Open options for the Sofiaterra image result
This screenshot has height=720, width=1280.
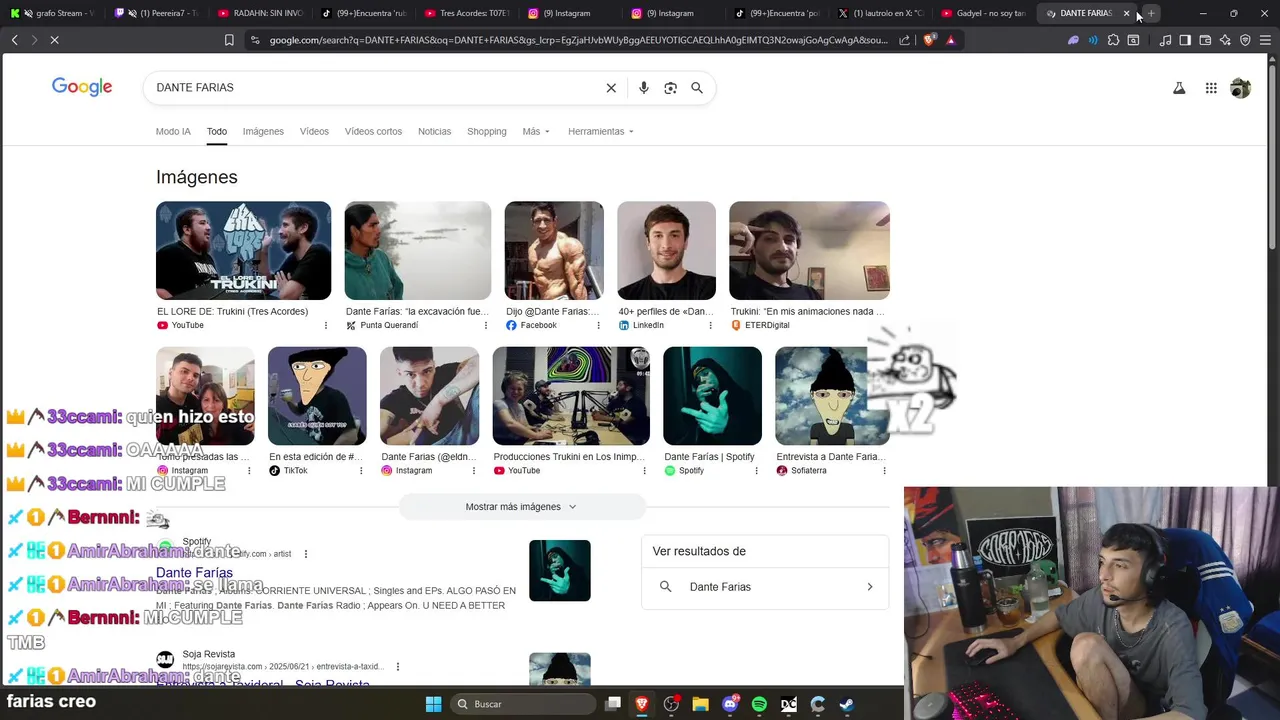point(884,470)
